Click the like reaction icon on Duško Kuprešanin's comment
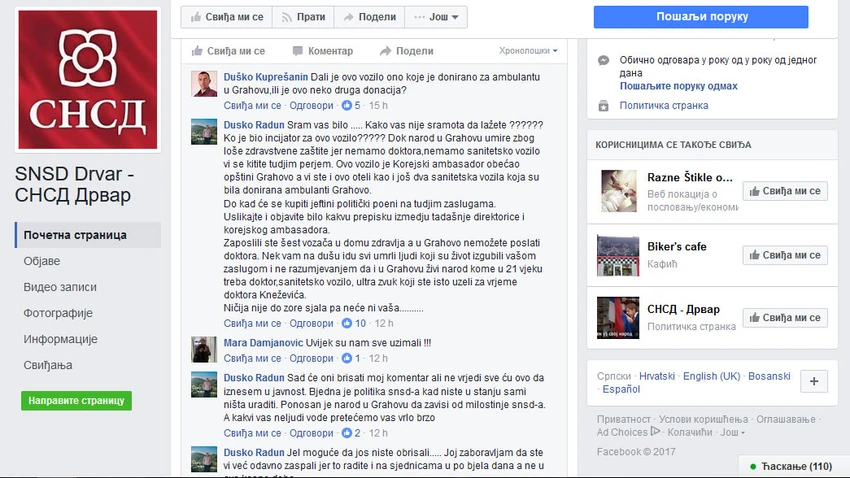The width and height of the screenshot is (850, 478). [x=347, y=105]
